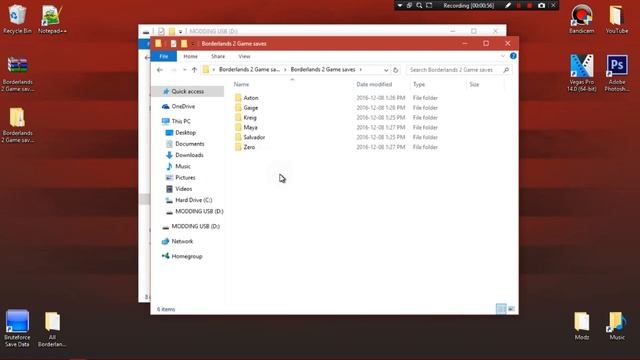Click chevron right of address bar folder icon
Image resolution: width=640 pixels, height=360 pixels.
click(x=214, y=70)
